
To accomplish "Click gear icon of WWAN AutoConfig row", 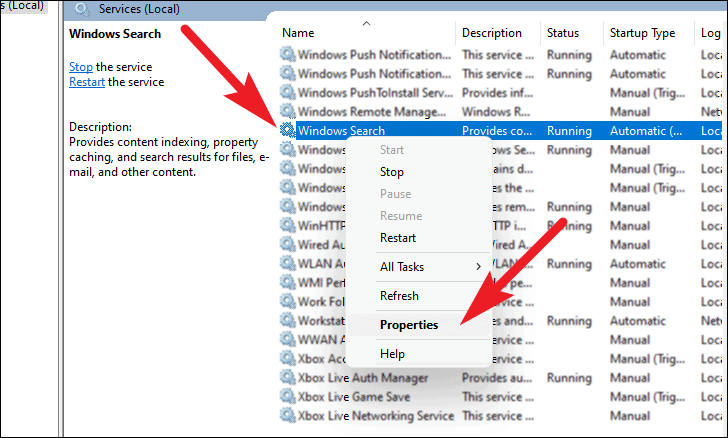I will tap(287, 340).
